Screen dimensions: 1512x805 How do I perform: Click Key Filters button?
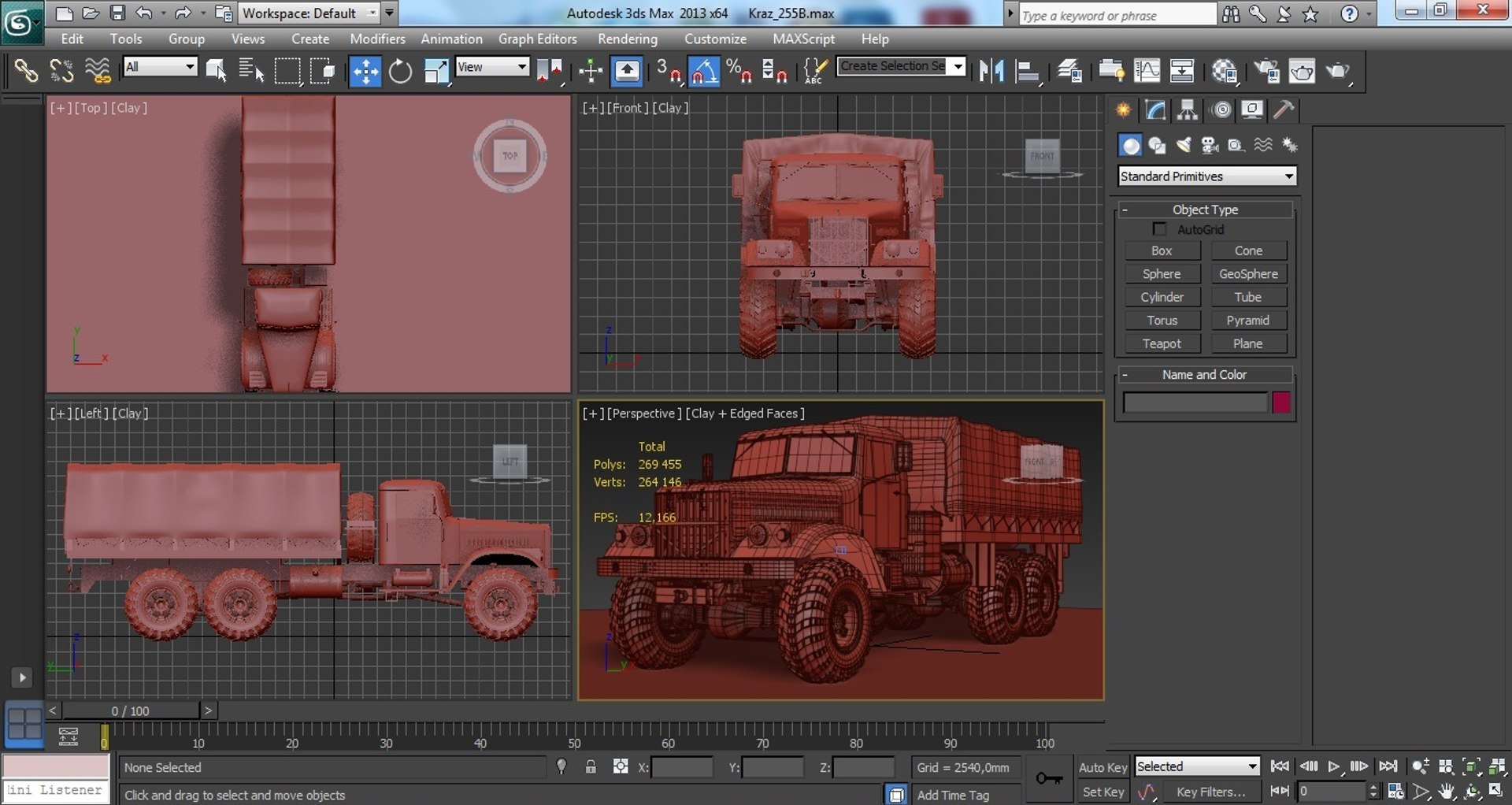tap(1211, 792)
